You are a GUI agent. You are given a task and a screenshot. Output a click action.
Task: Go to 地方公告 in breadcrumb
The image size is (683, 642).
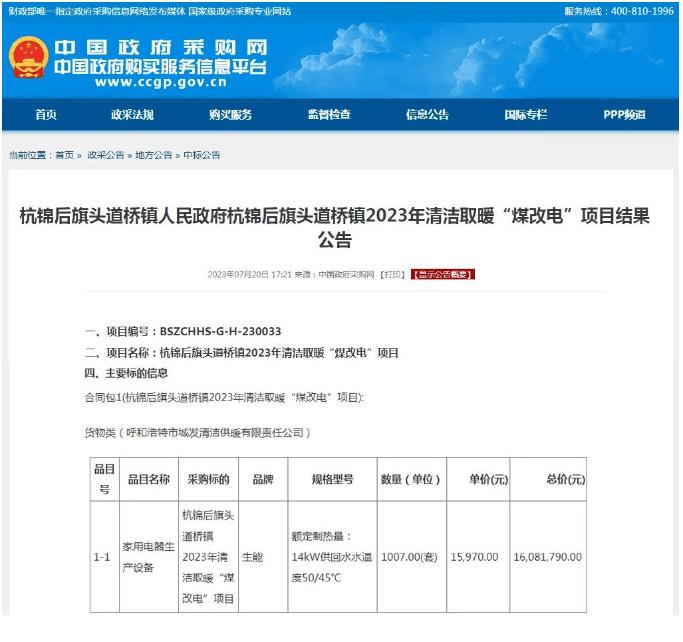154,155
